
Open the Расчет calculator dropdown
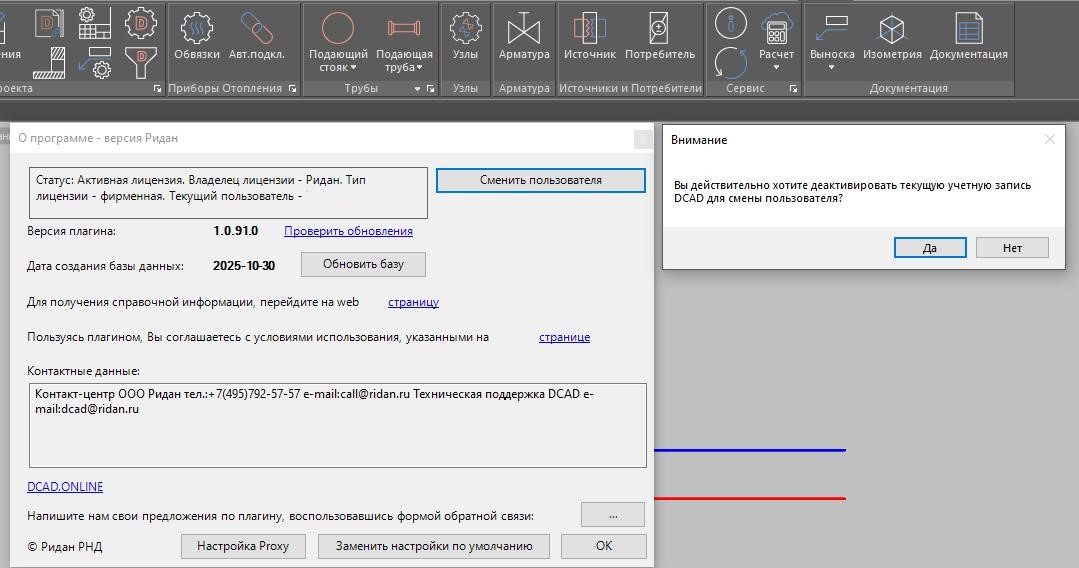(x=776, y=67)
